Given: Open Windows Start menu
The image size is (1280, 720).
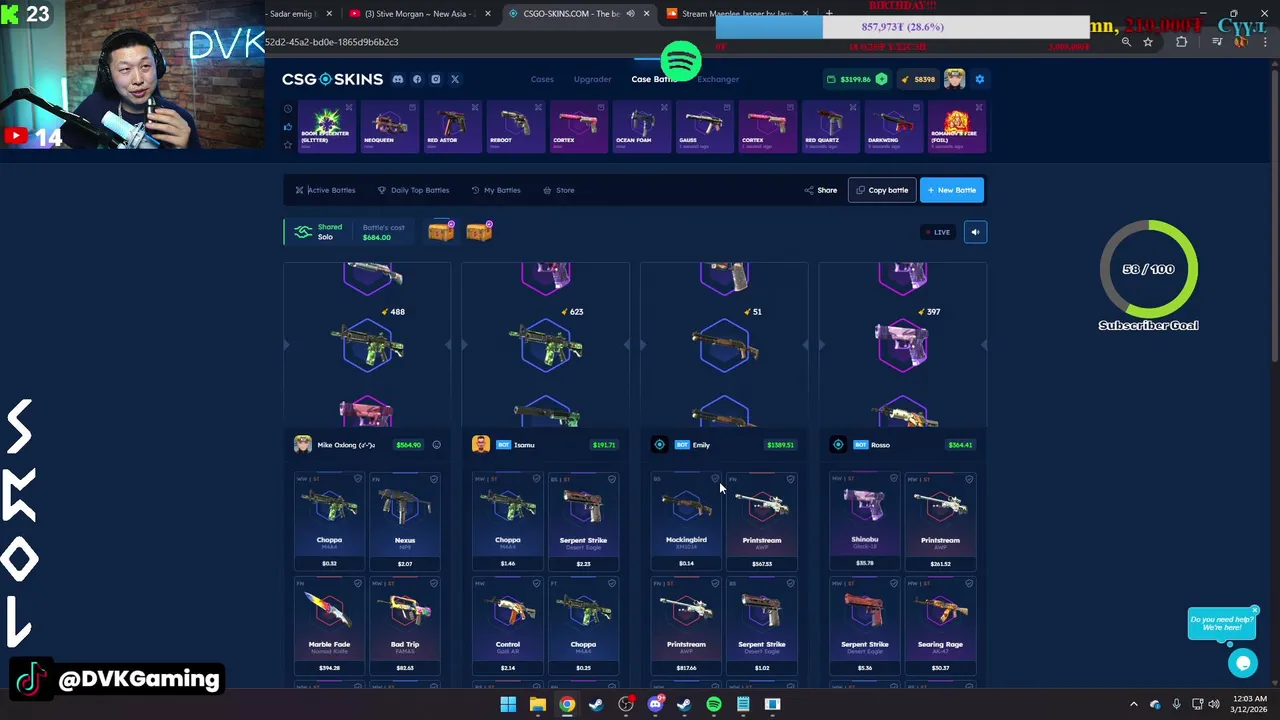Looking at the screenshot, I should (x=508, y=704).
